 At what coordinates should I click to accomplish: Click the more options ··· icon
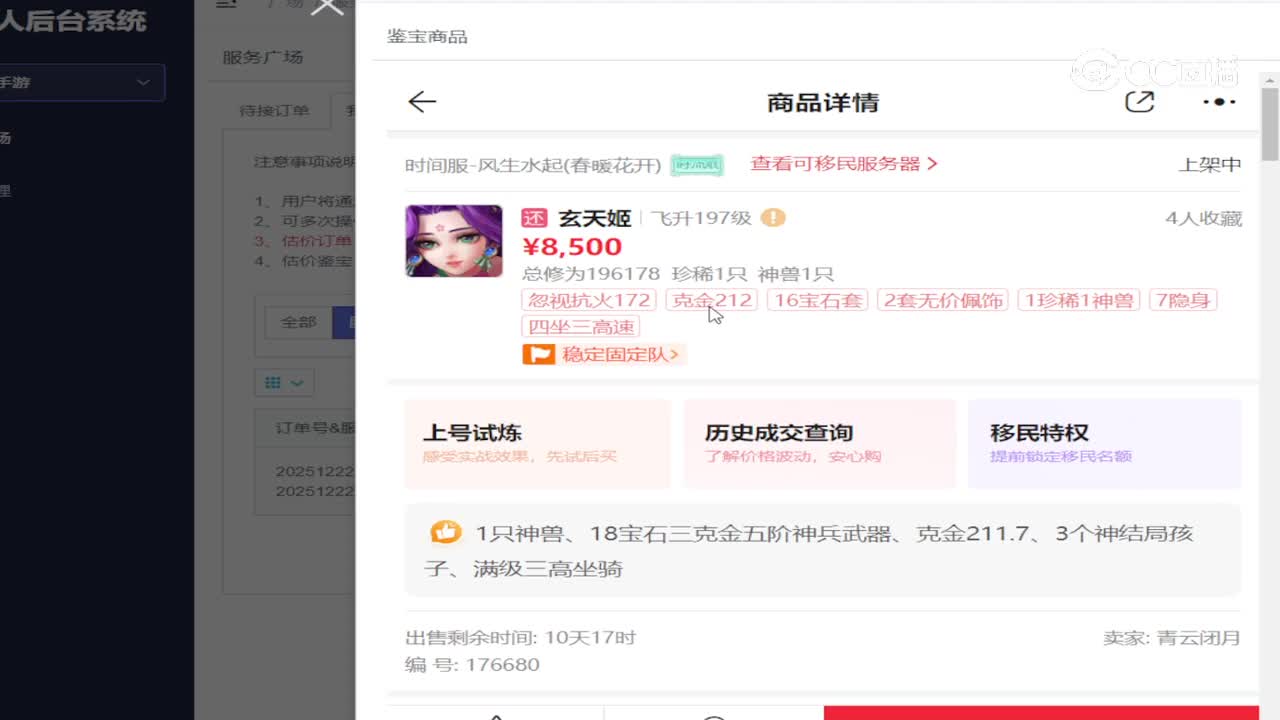1218,101
